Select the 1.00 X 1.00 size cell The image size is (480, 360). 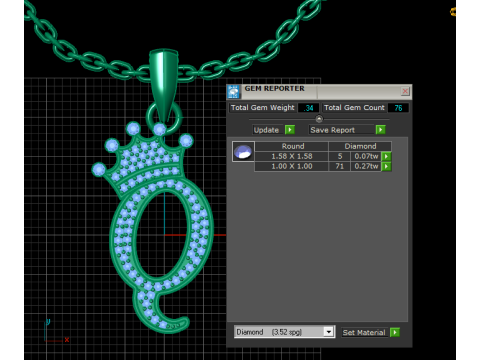pyautogui.click(x=292, y=166)
